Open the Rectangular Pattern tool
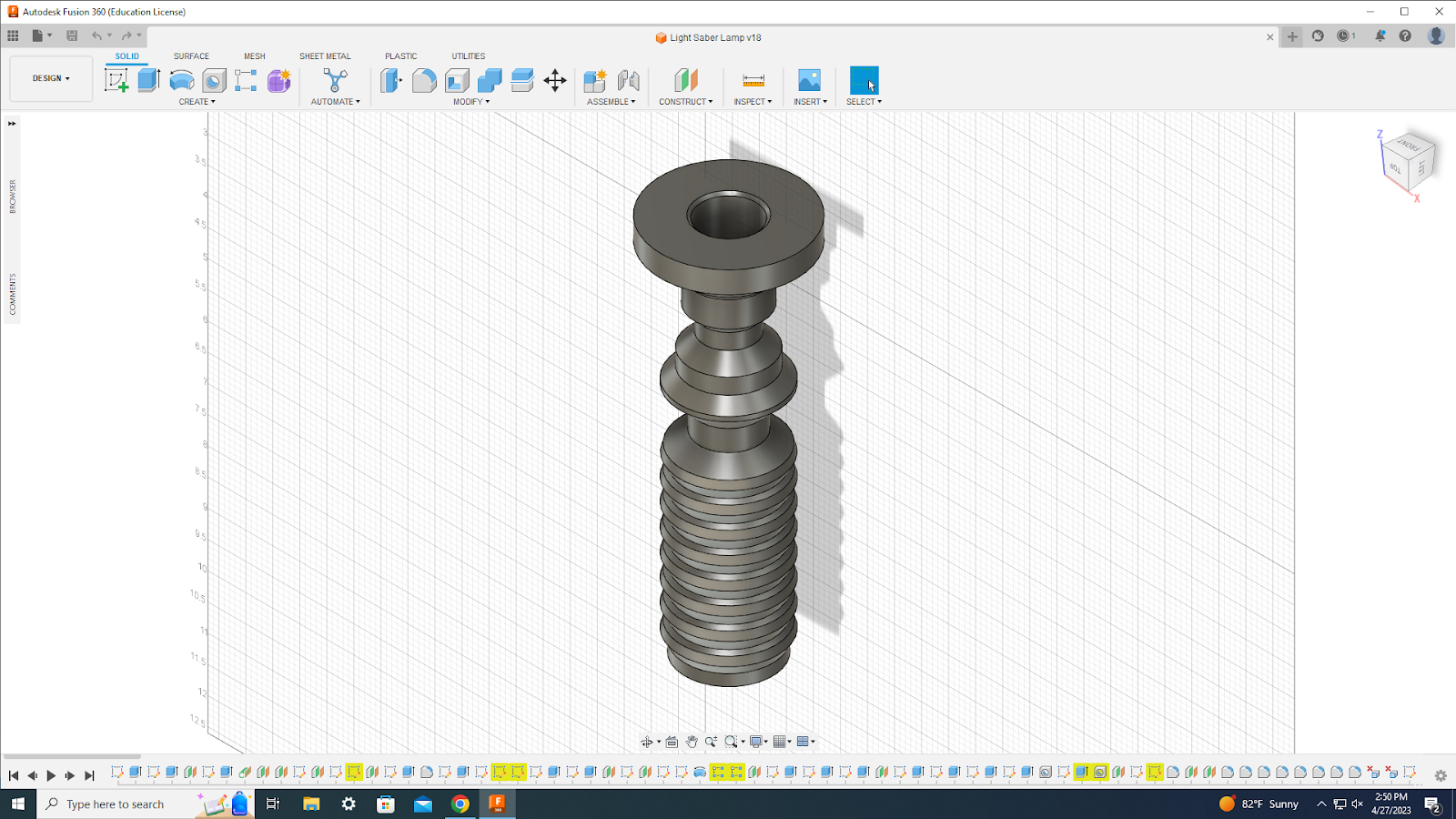1456x819 pixels. point(246,80)
